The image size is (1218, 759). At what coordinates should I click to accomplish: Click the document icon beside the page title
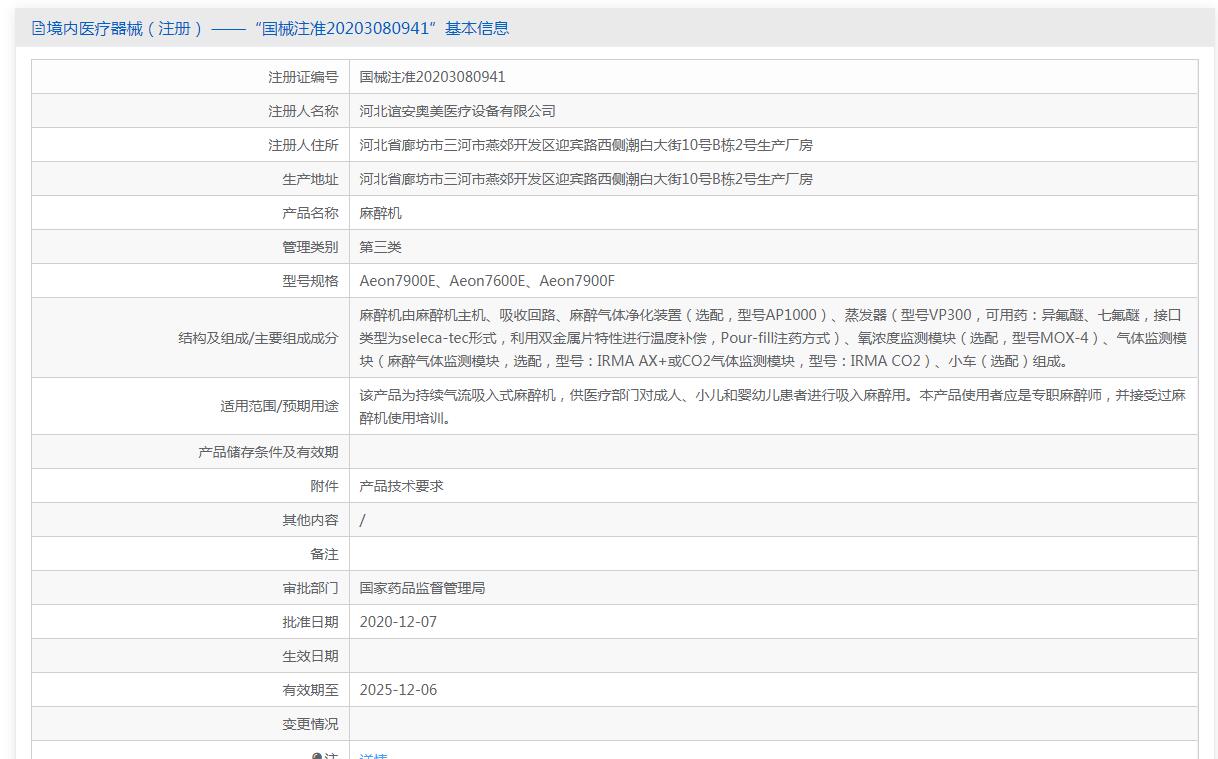pos(39,29)
